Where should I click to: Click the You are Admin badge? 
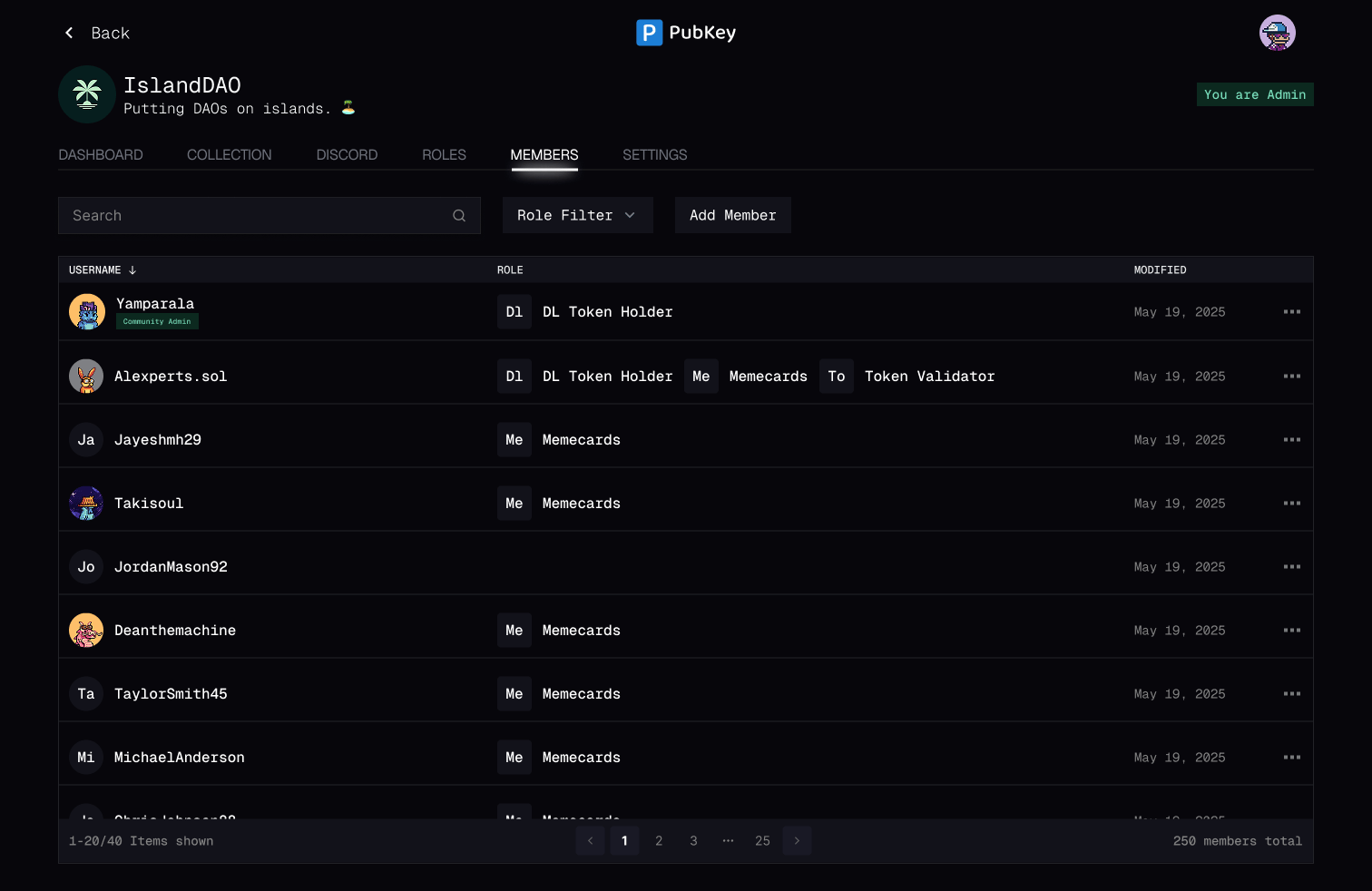click(x=1255, y=94)
